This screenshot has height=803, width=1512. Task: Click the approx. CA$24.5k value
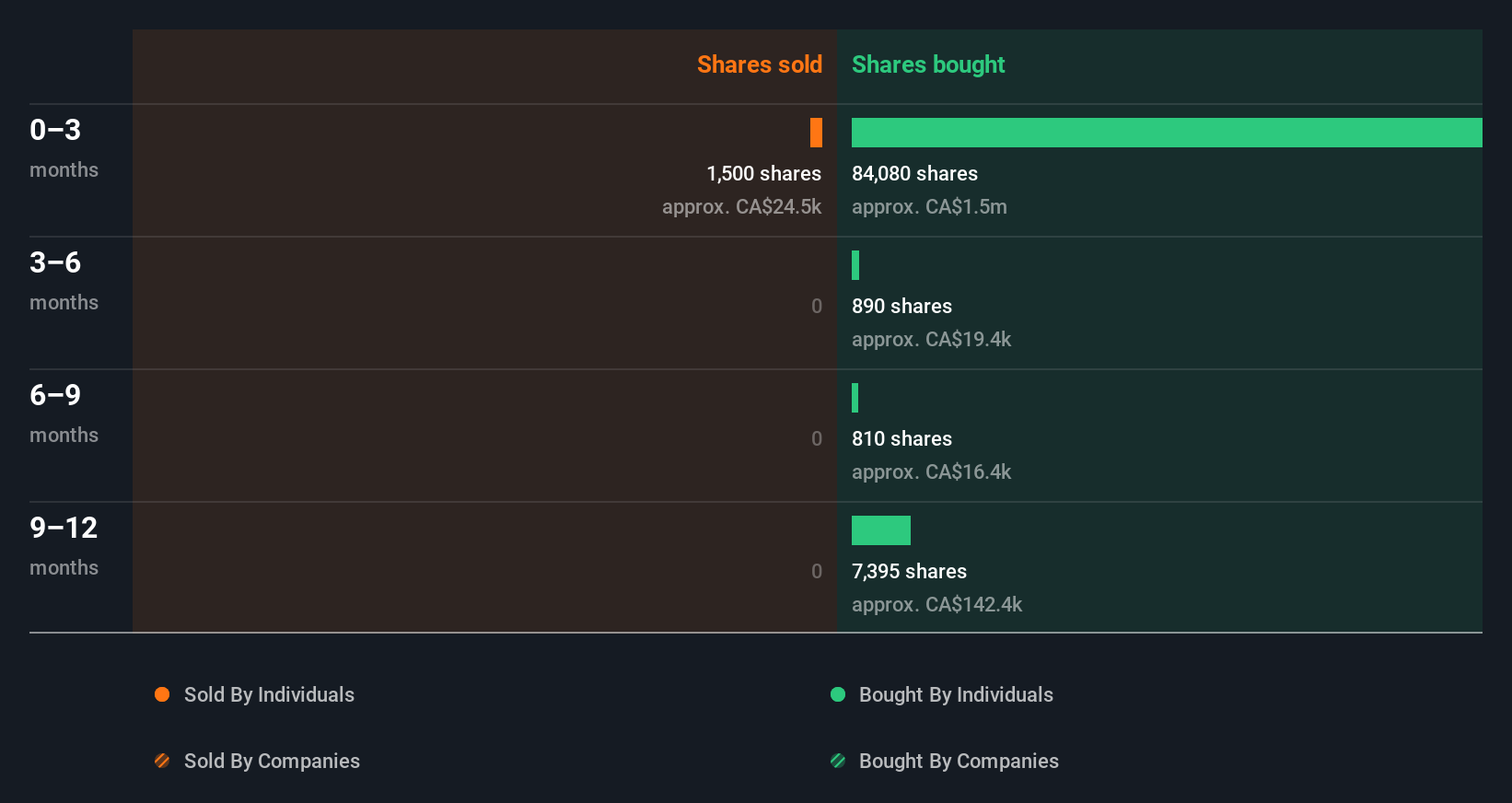(742, 206)
